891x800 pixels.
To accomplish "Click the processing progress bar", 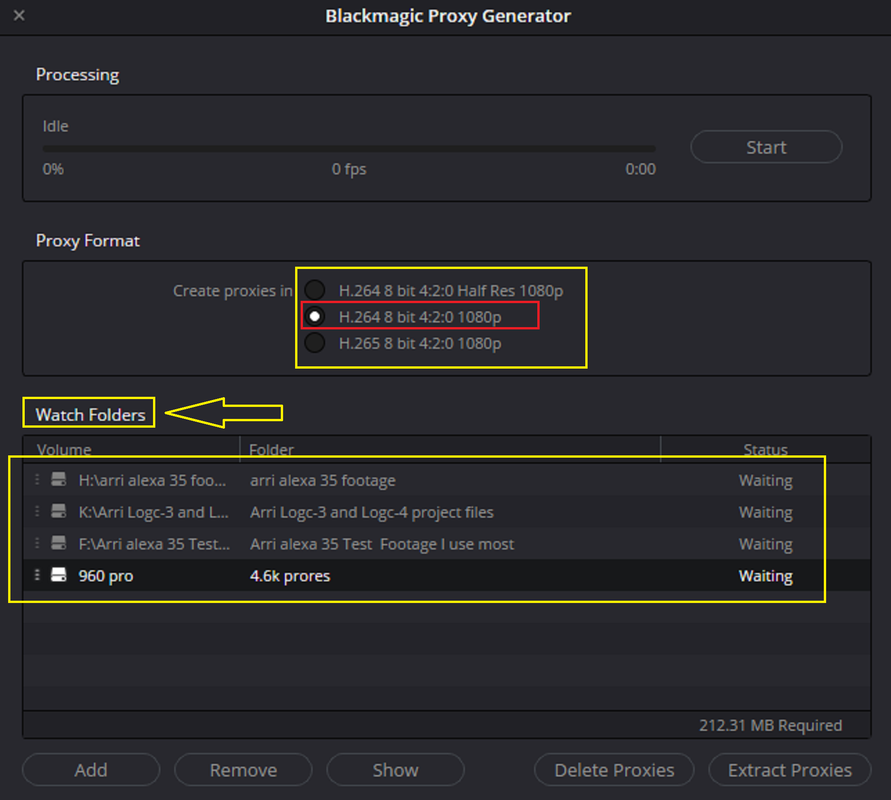I will point(349,148).
